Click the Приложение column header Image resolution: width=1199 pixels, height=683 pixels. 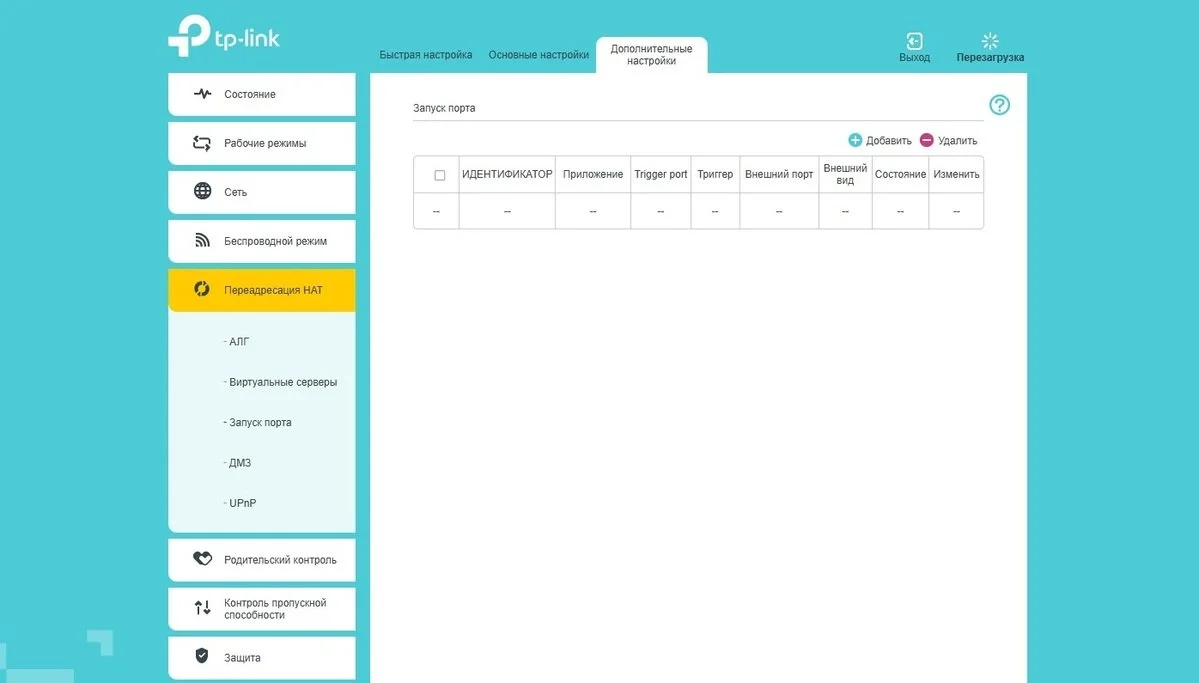[x=593, y=174]
